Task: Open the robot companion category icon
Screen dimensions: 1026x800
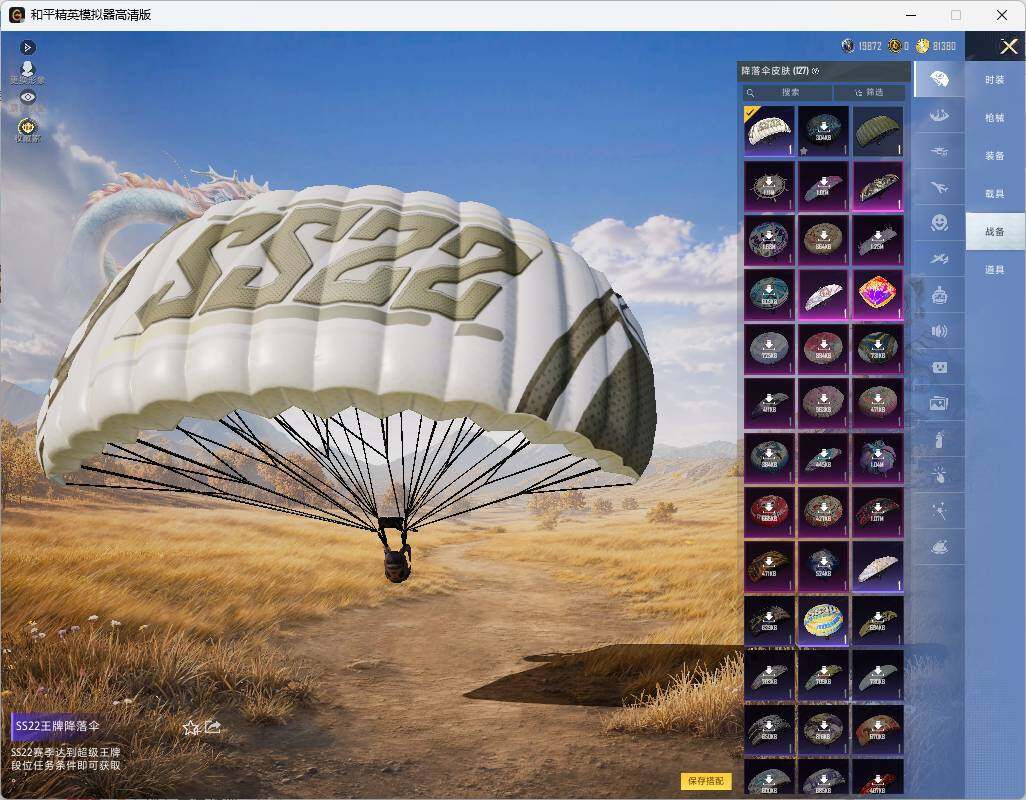Action: (940, 295)
